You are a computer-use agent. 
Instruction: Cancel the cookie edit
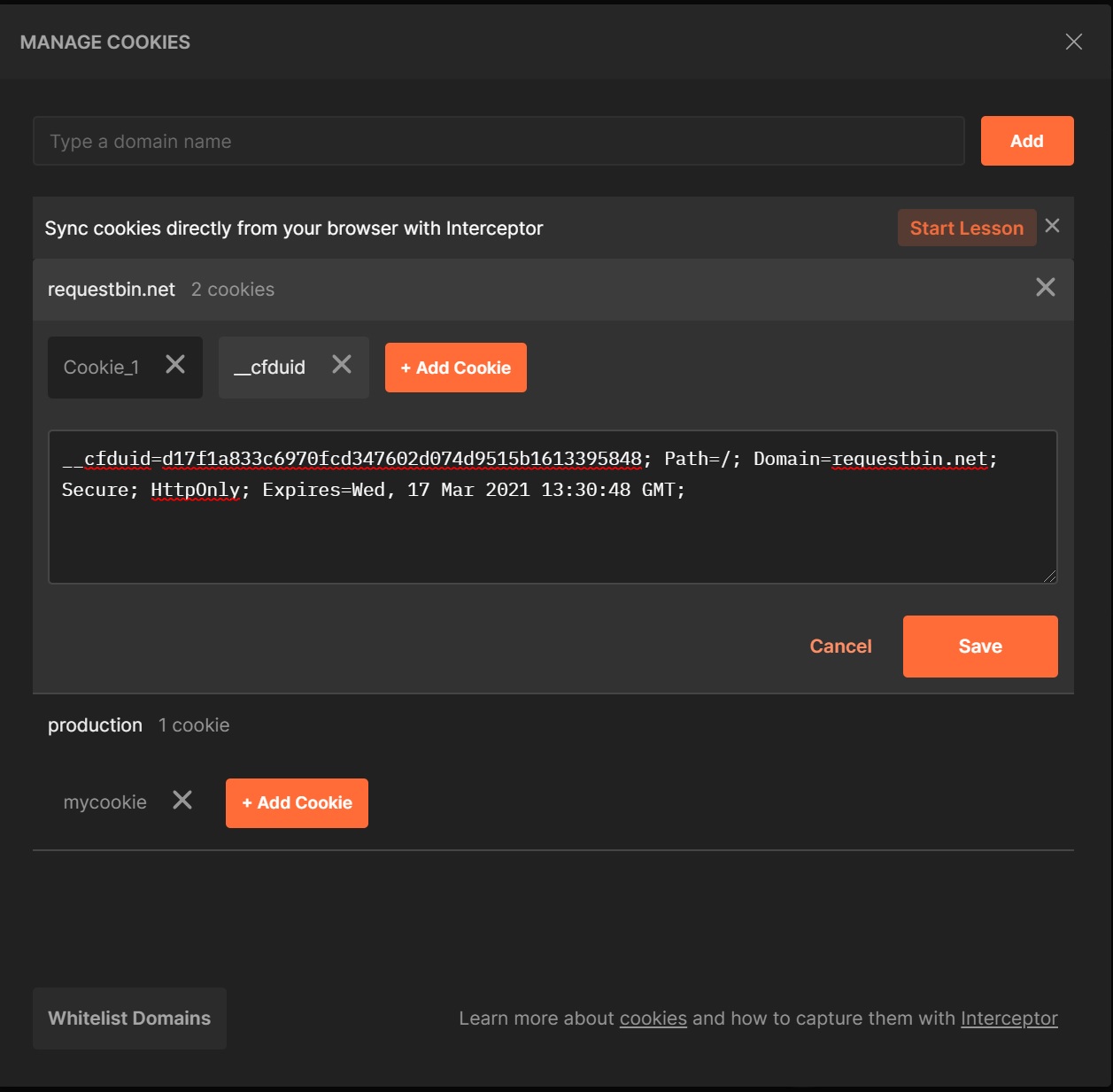(840, 647)
